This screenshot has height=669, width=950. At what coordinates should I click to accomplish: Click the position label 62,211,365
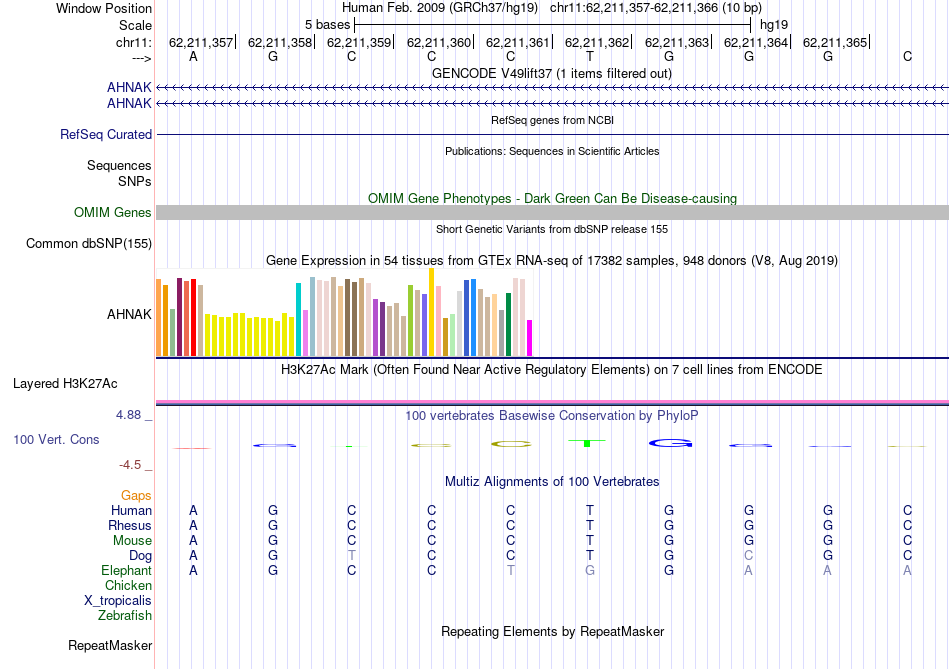tap(835, 42)
